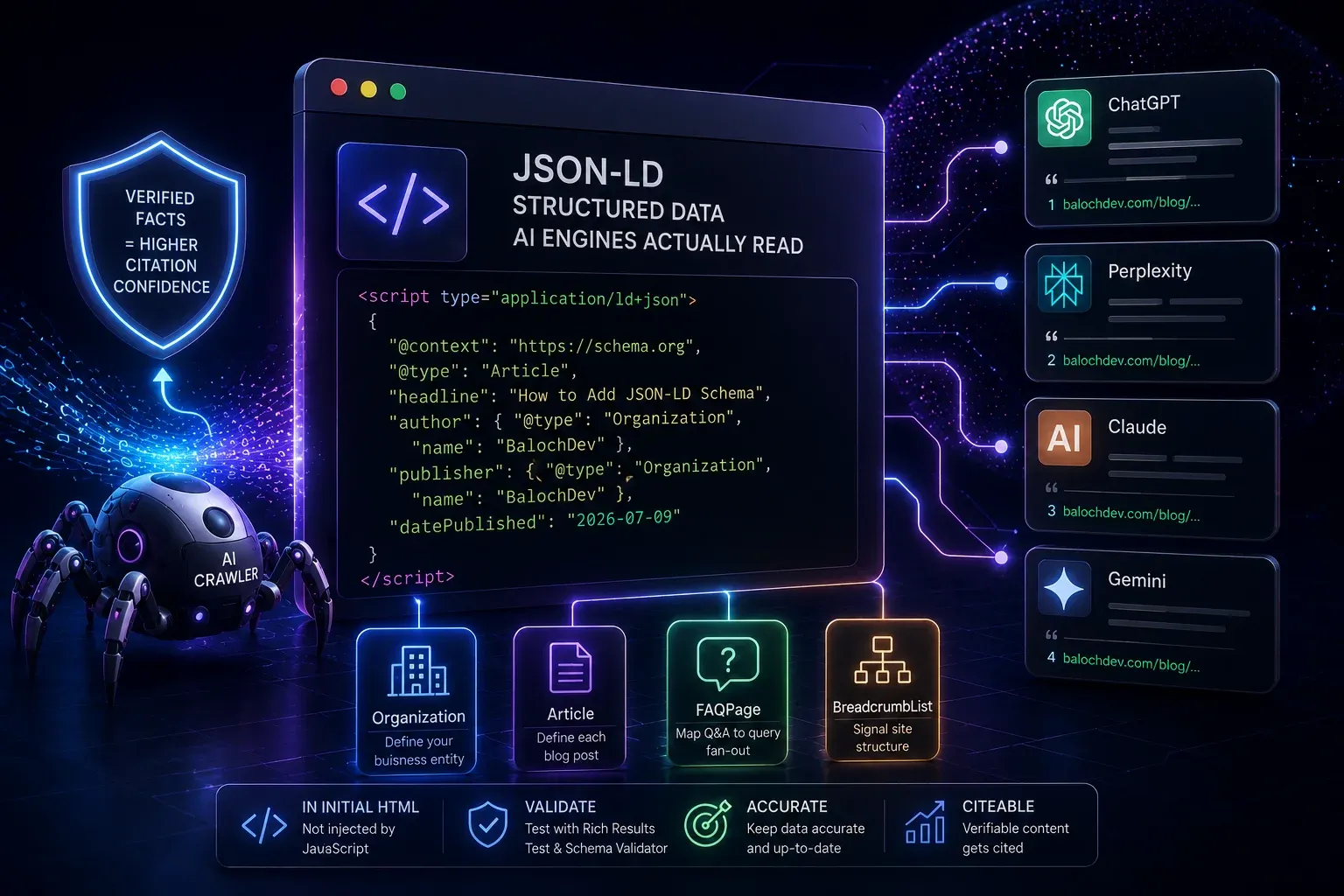Image resolution: width=1344 pixels, height=896 pixels.
Task: Click "Test & Schema Validator" text
Action: [x=596, y=848]
